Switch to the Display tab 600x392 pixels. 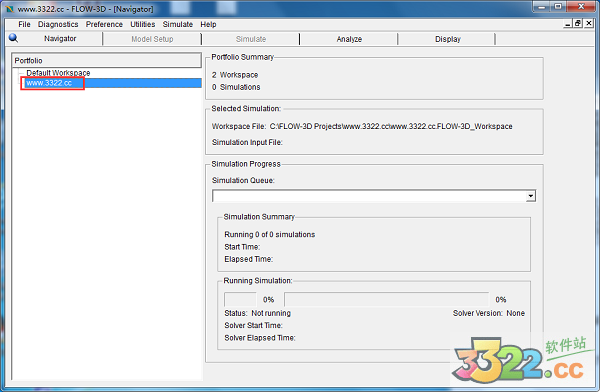point(448,39)
